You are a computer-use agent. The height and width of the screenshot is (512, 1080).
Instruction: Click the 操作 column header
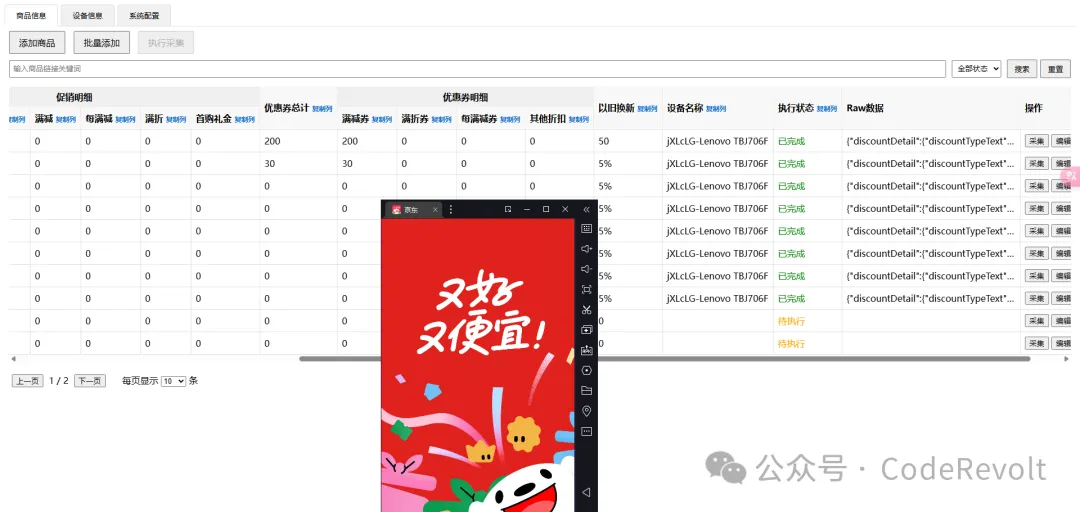[x=1033, y=108]
